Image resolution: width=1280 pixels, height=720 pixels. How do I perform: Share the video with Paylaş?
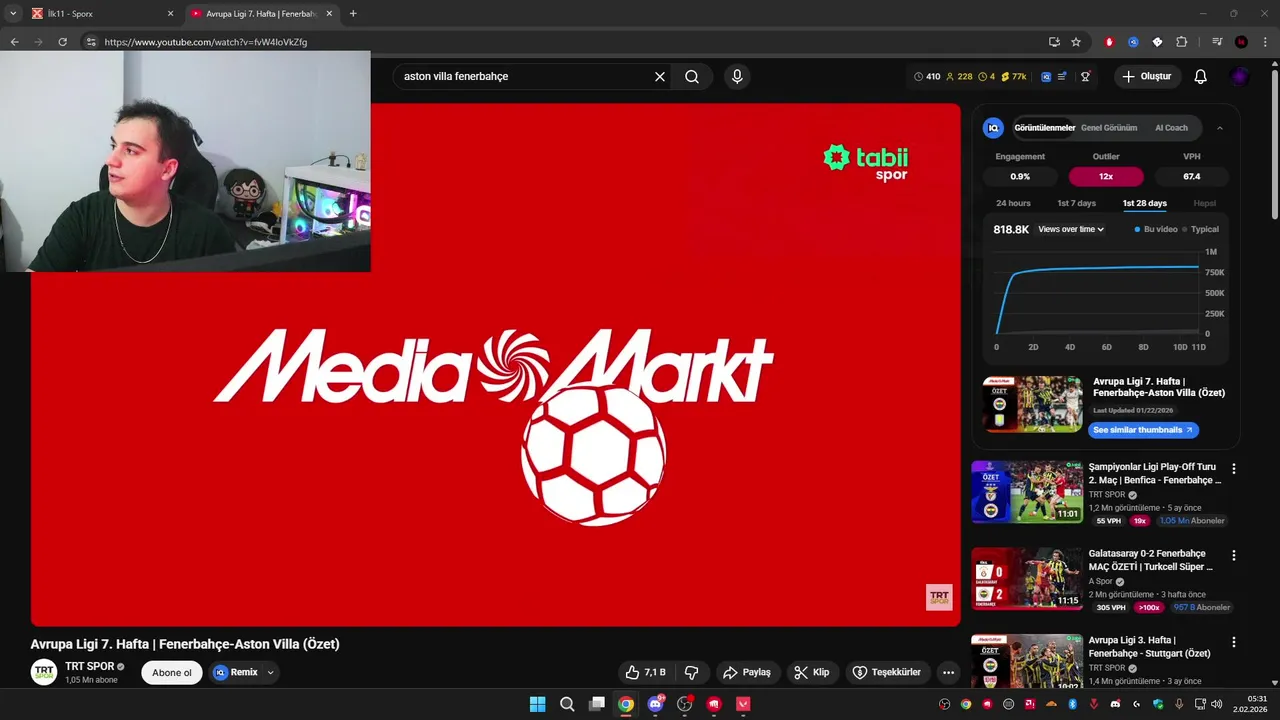[747, 672]
